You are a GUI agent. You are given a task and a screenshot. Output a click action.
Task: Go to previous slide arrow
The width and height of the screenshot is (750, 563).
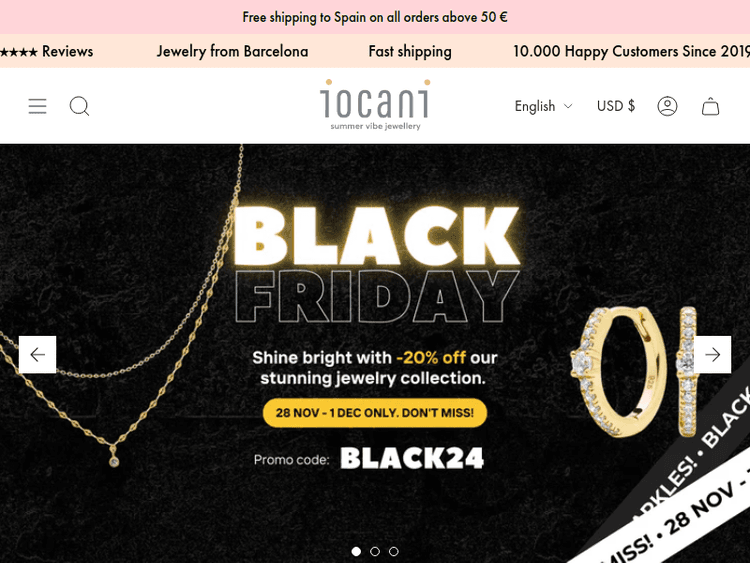point(37,354)
